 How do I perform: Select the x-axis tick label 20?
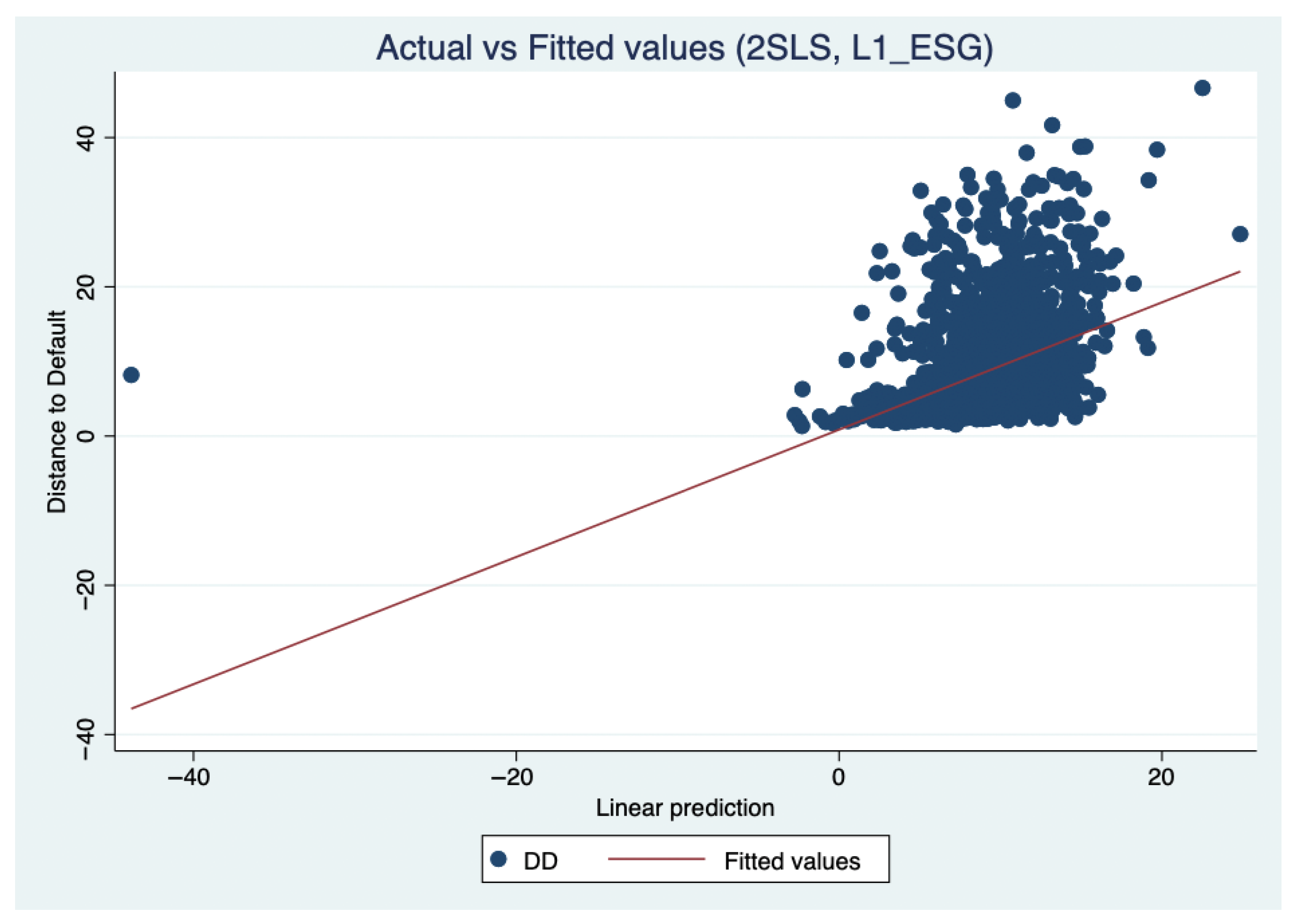pos(1161,777)
